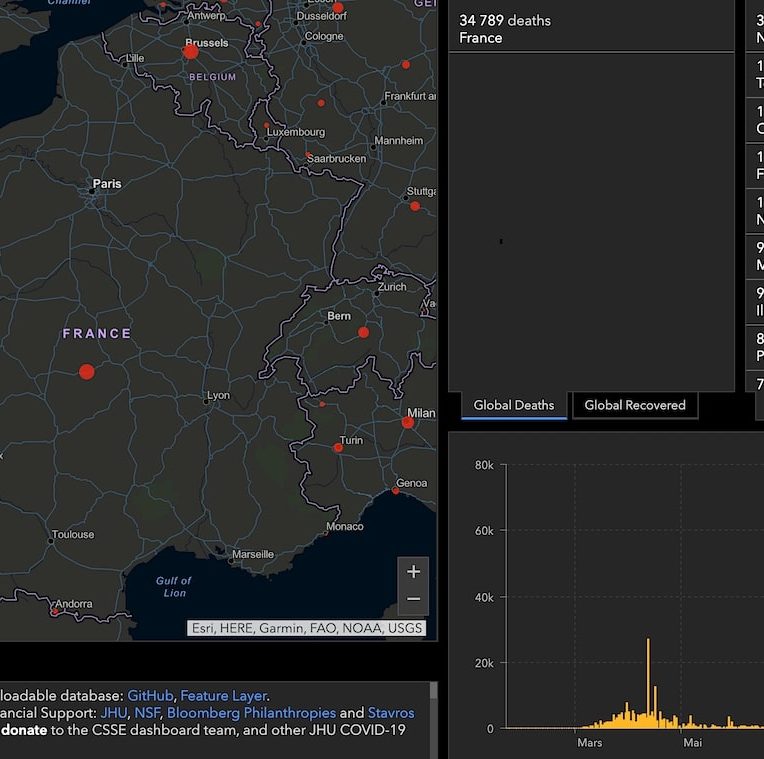Click the Mars axis label on chart
Screen dimensions: 764x759
[590, 743]
